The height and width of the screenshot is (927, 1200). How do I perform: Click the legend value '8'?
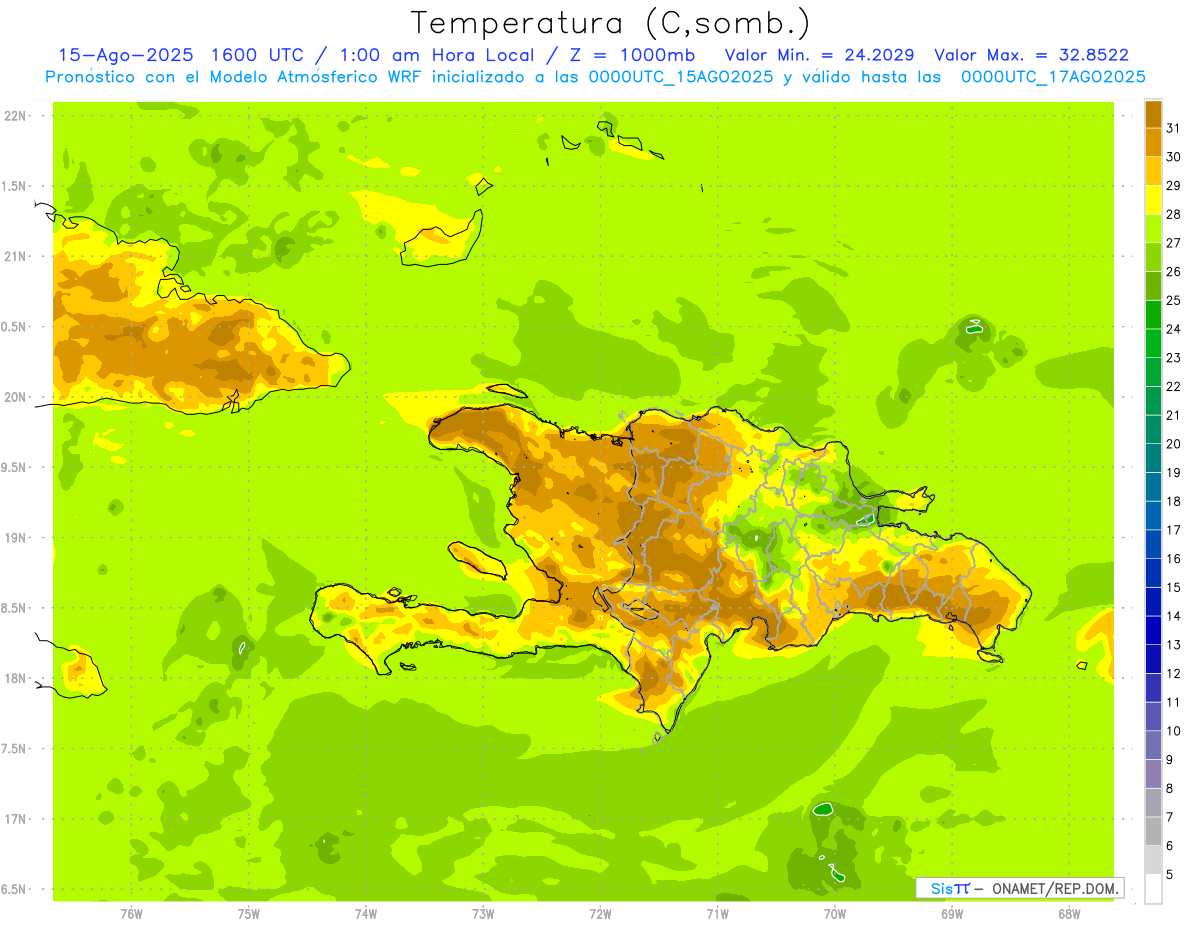click(1170, 789)
